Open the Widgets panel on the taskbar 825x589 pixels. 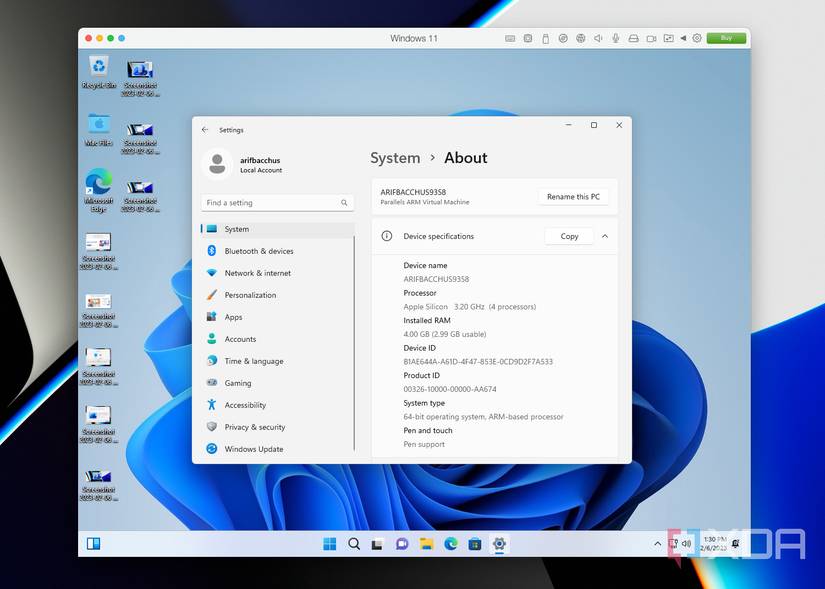[93, 544]
